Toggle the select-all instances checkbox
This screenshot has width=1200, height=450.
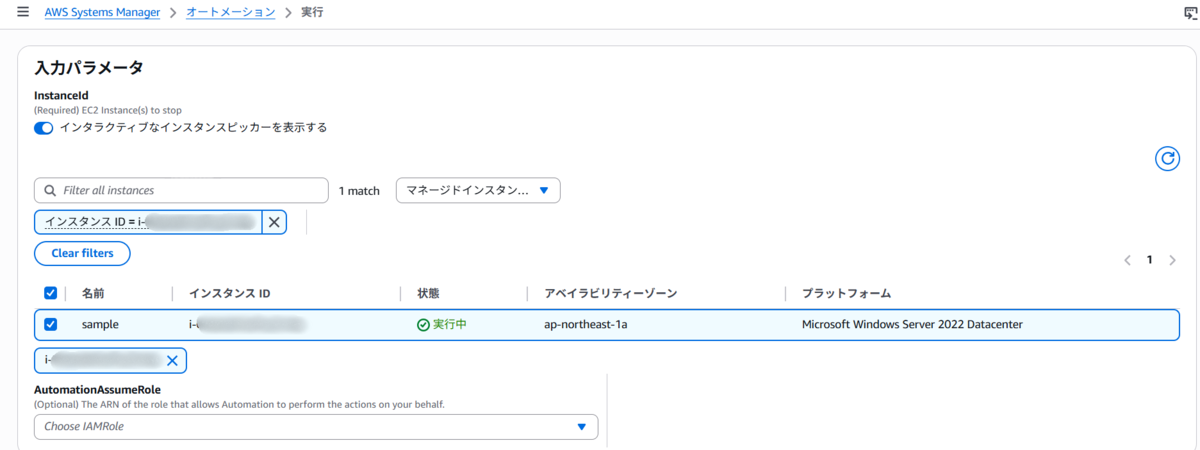(51, 293)
